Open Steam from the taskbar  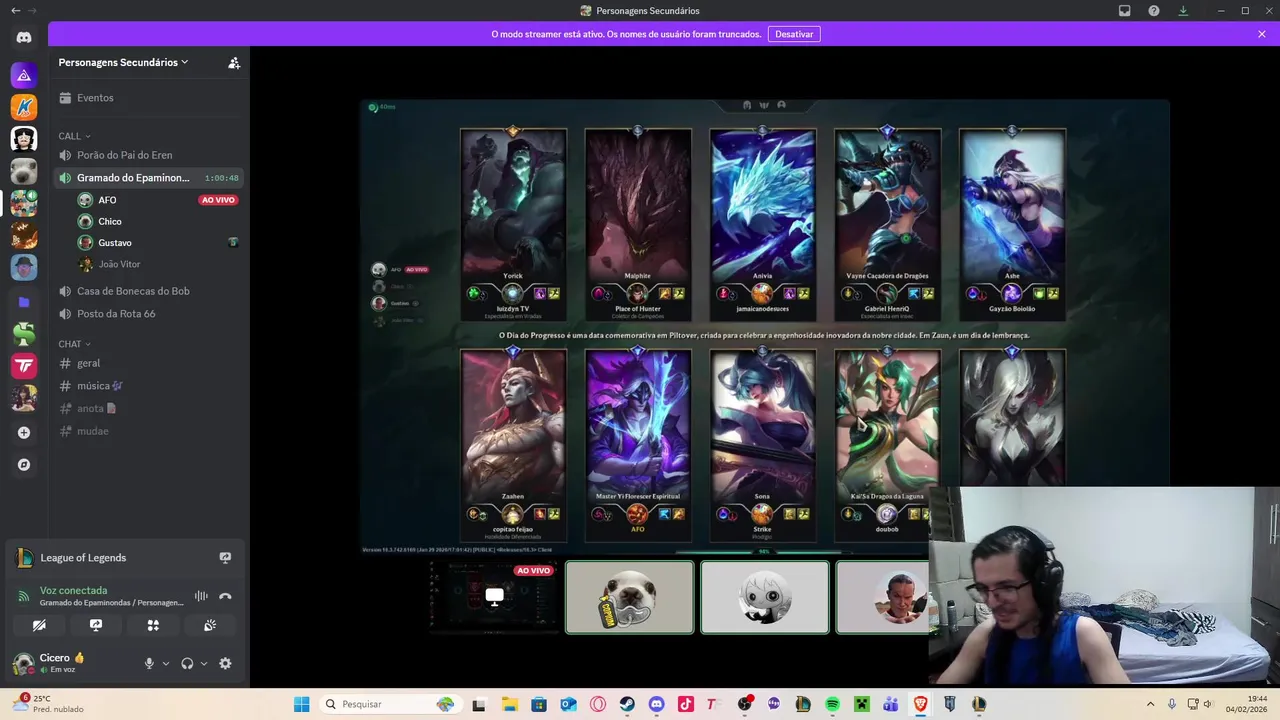click(627, 704)
